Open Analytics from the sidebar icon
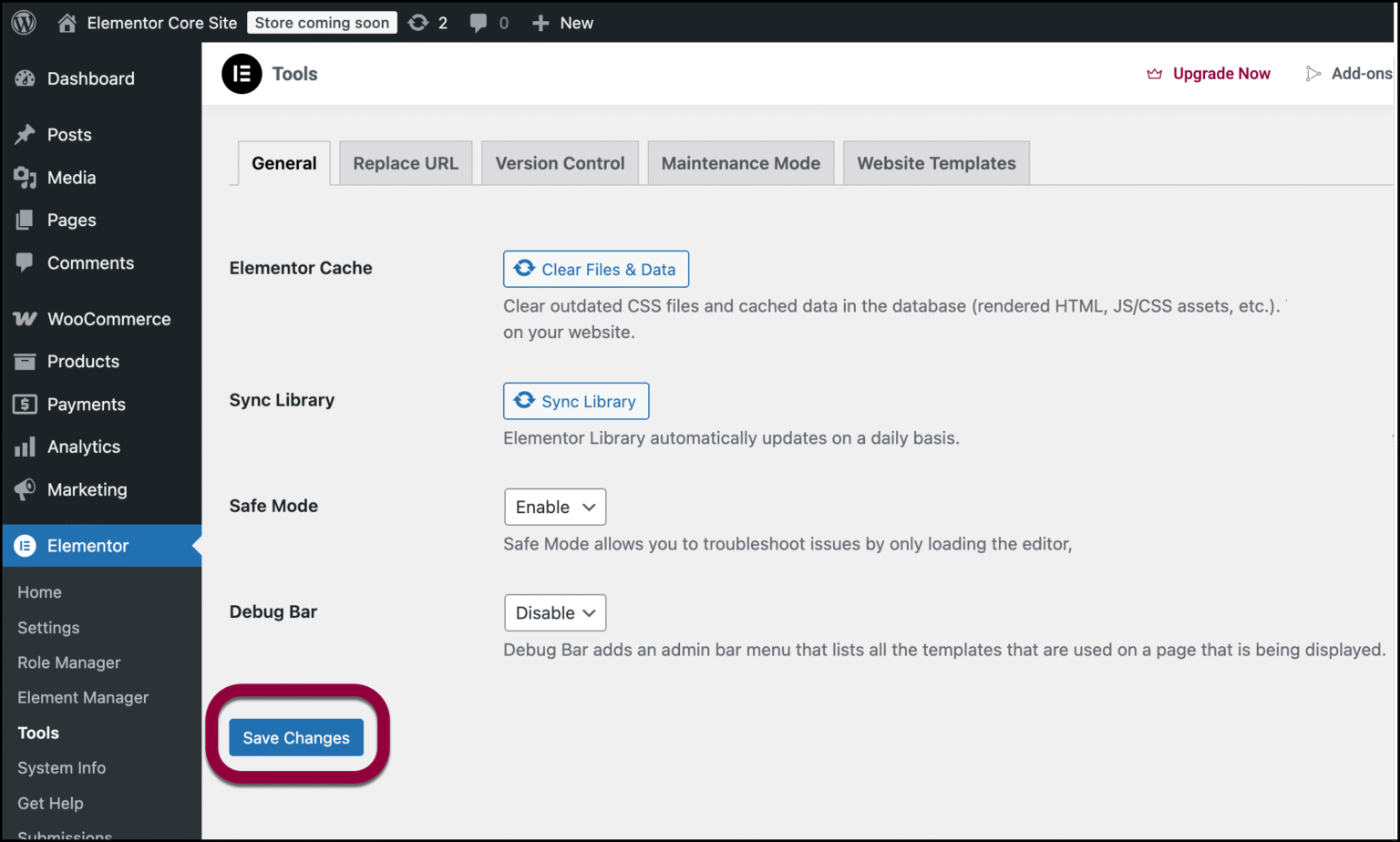This screenshot has height=842, width=1400. [x=25, y=447]
